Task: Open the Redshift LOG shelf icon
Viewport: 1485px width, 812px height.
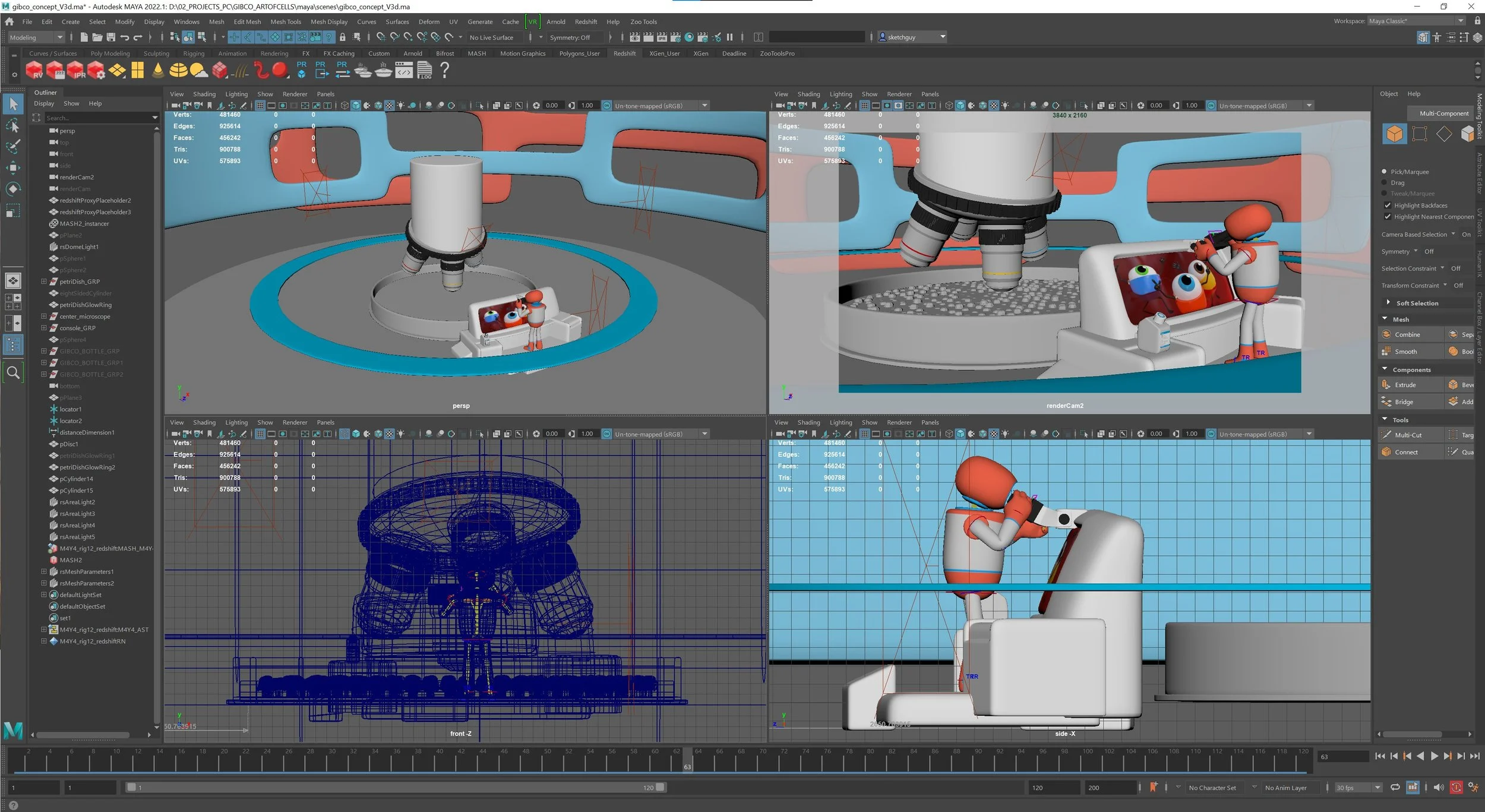Action: 424,71
